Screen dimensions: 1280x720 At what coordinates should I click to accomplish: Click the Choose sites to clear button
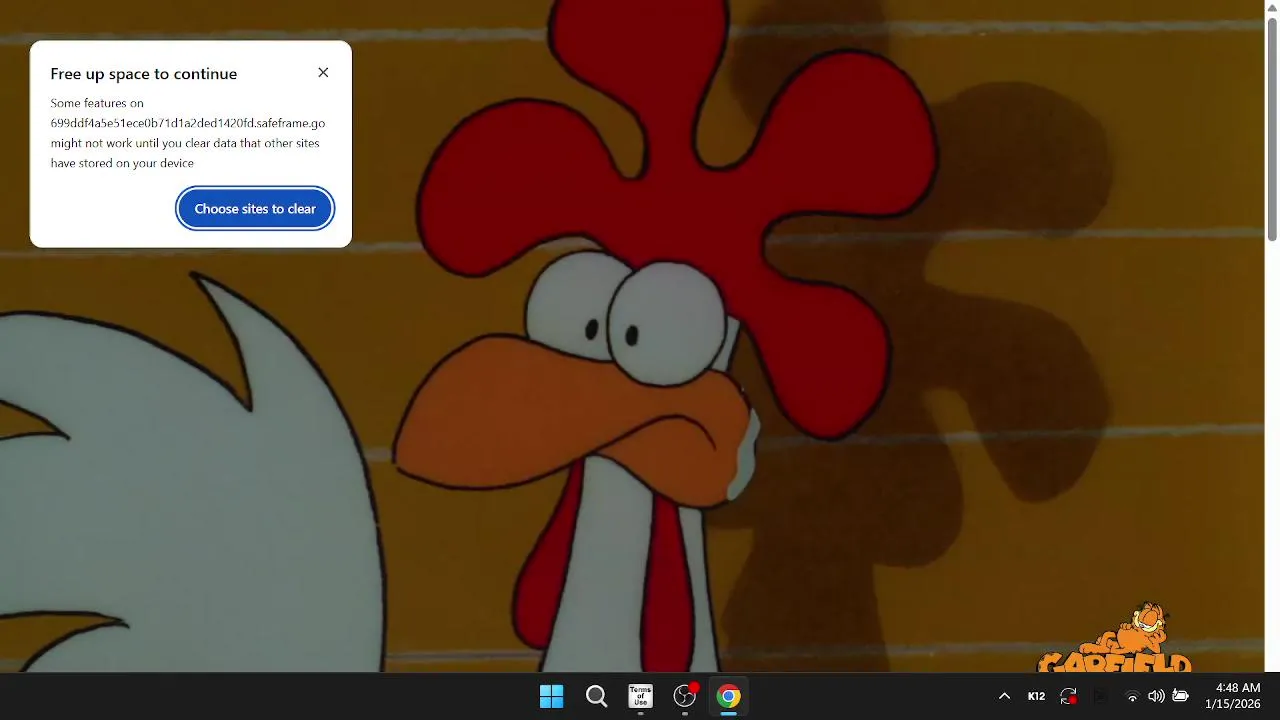click(255, 209)
